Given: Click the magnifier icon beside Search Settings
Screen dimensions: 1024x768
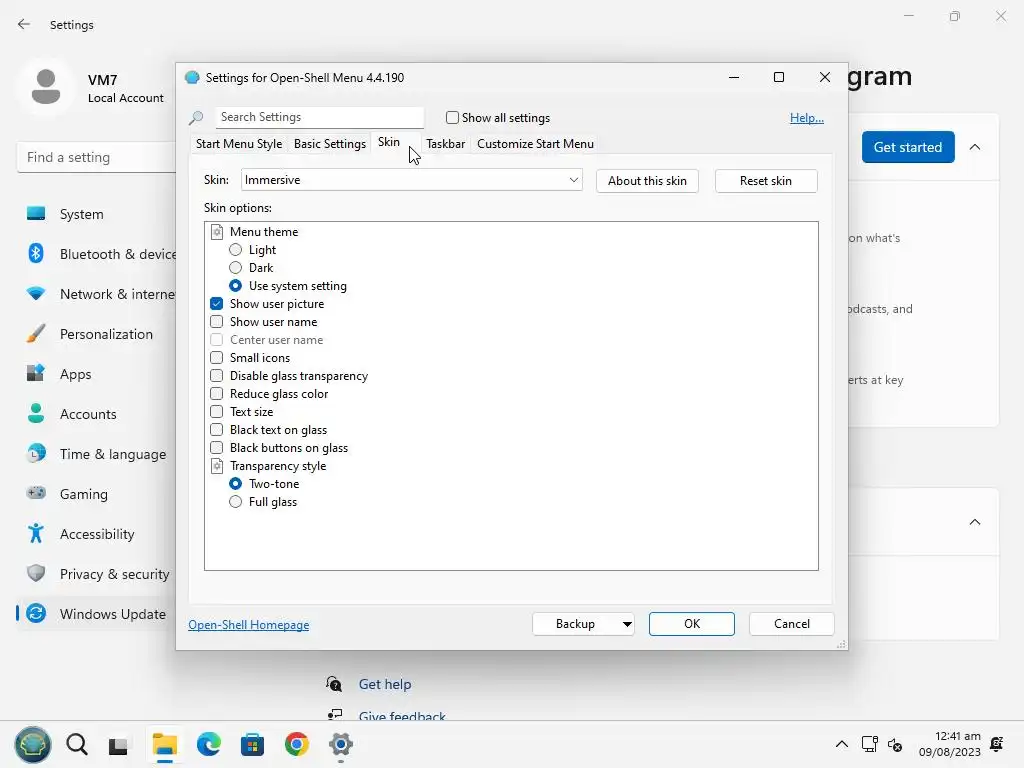Looking at the screenshot, I should (x=196, y=118).
